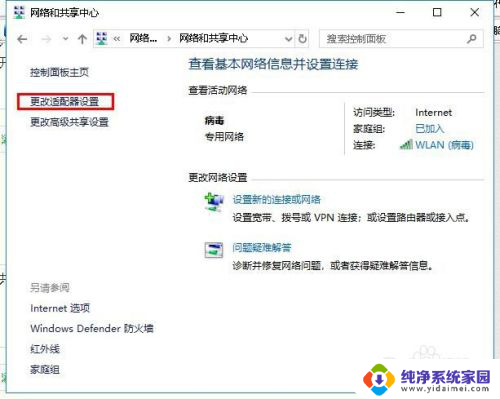Refresh the control panel page
Viewport: 500px width, 399px height.
(302, 39)
